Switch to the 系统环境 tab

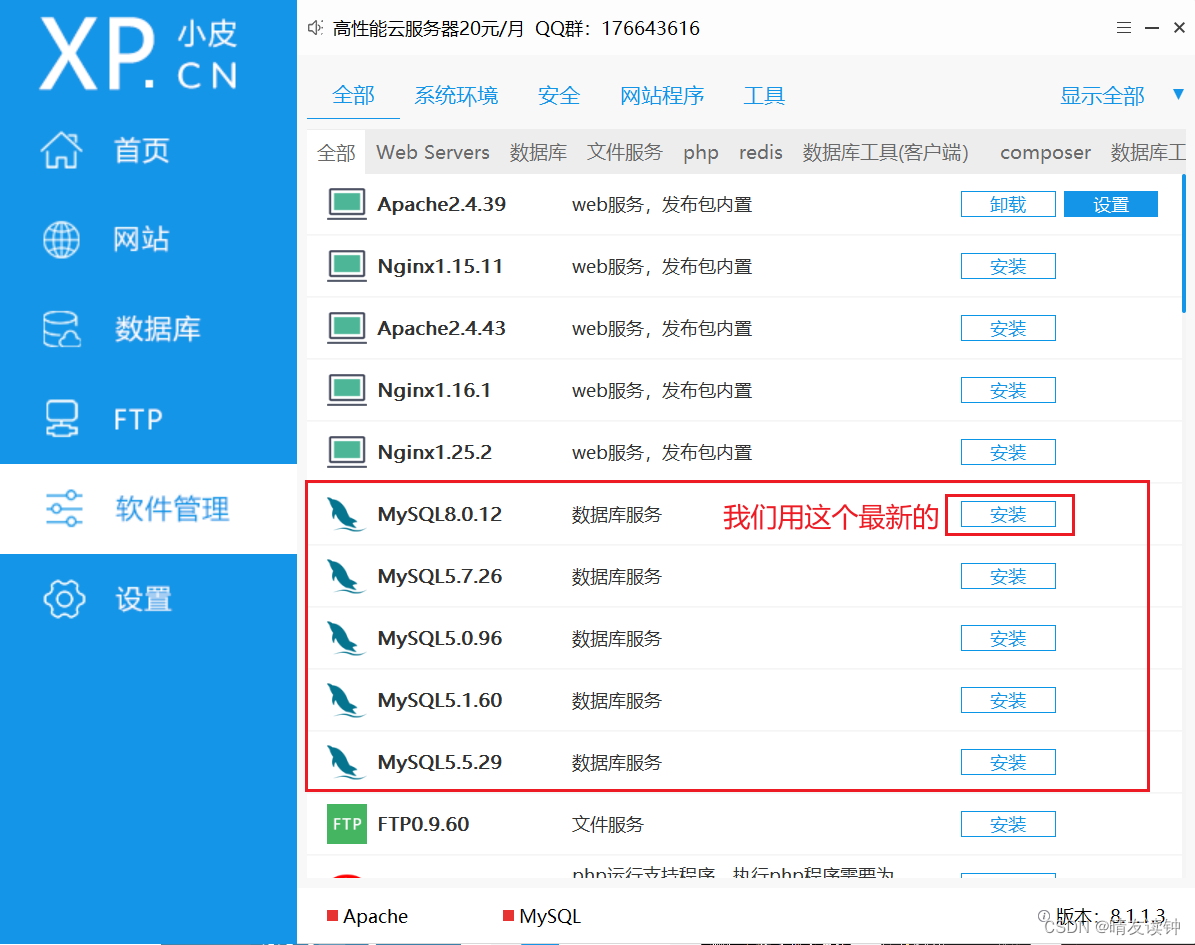(456, 96)
